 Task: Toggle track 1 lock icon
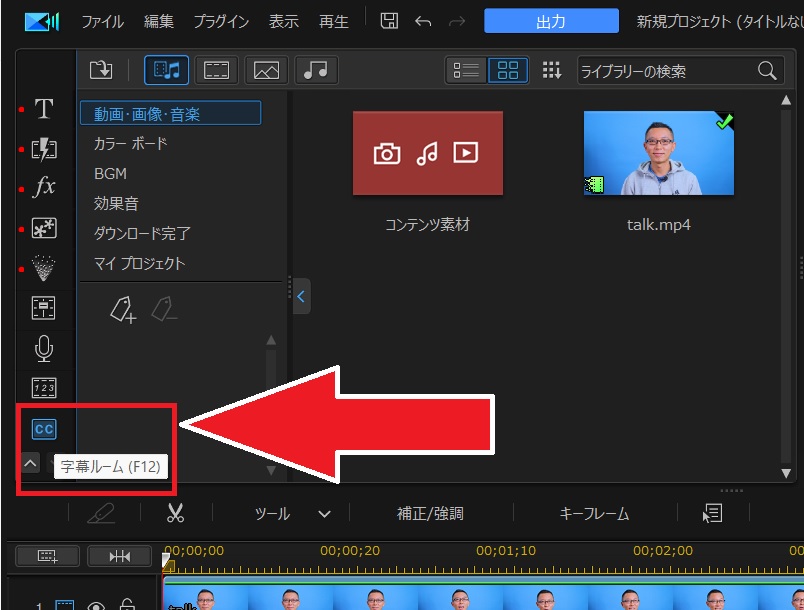pyautogui.click(x=127, y=604)
